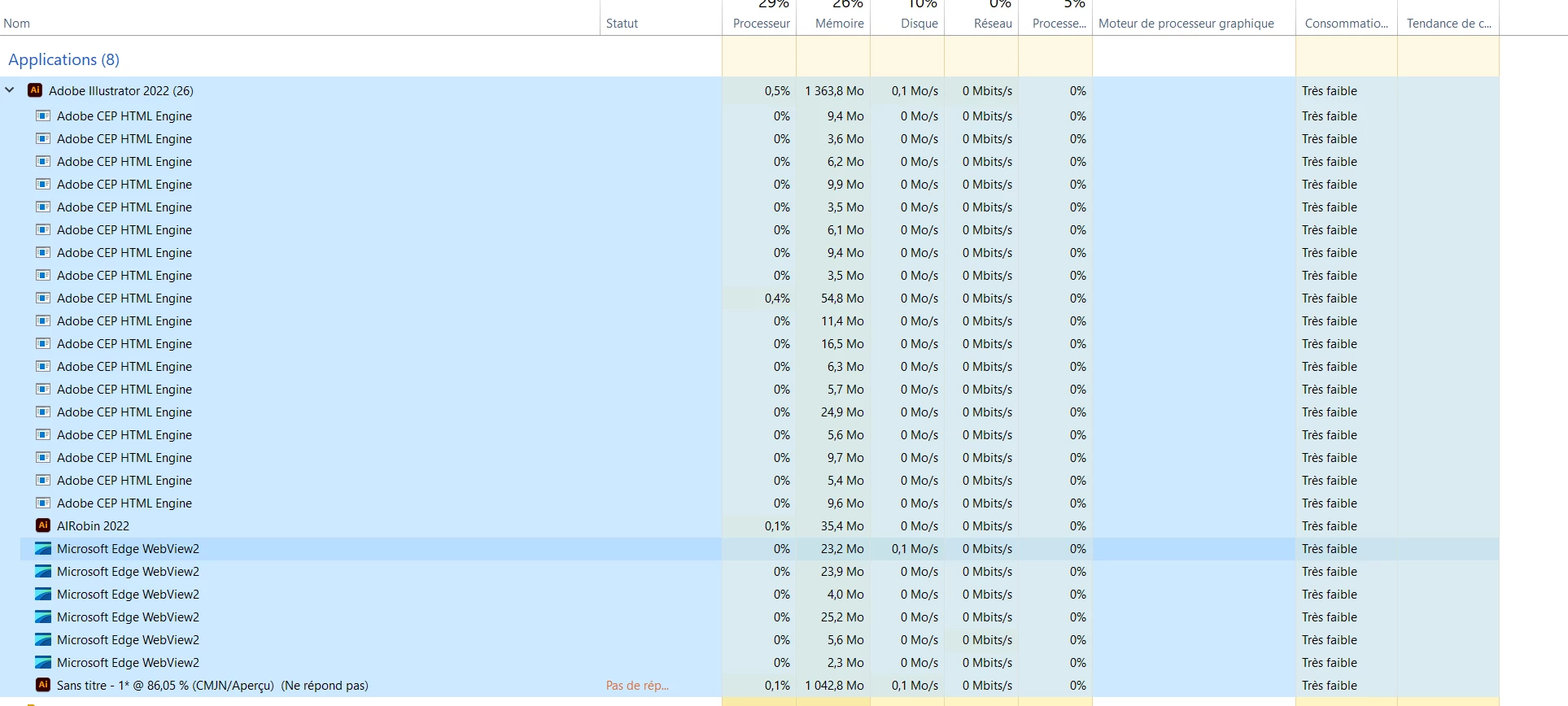The width and height of the screenshot is (1568, 706).
Task: Collapse the Adobe Illustrator 2022 process group
Action: 10,90
